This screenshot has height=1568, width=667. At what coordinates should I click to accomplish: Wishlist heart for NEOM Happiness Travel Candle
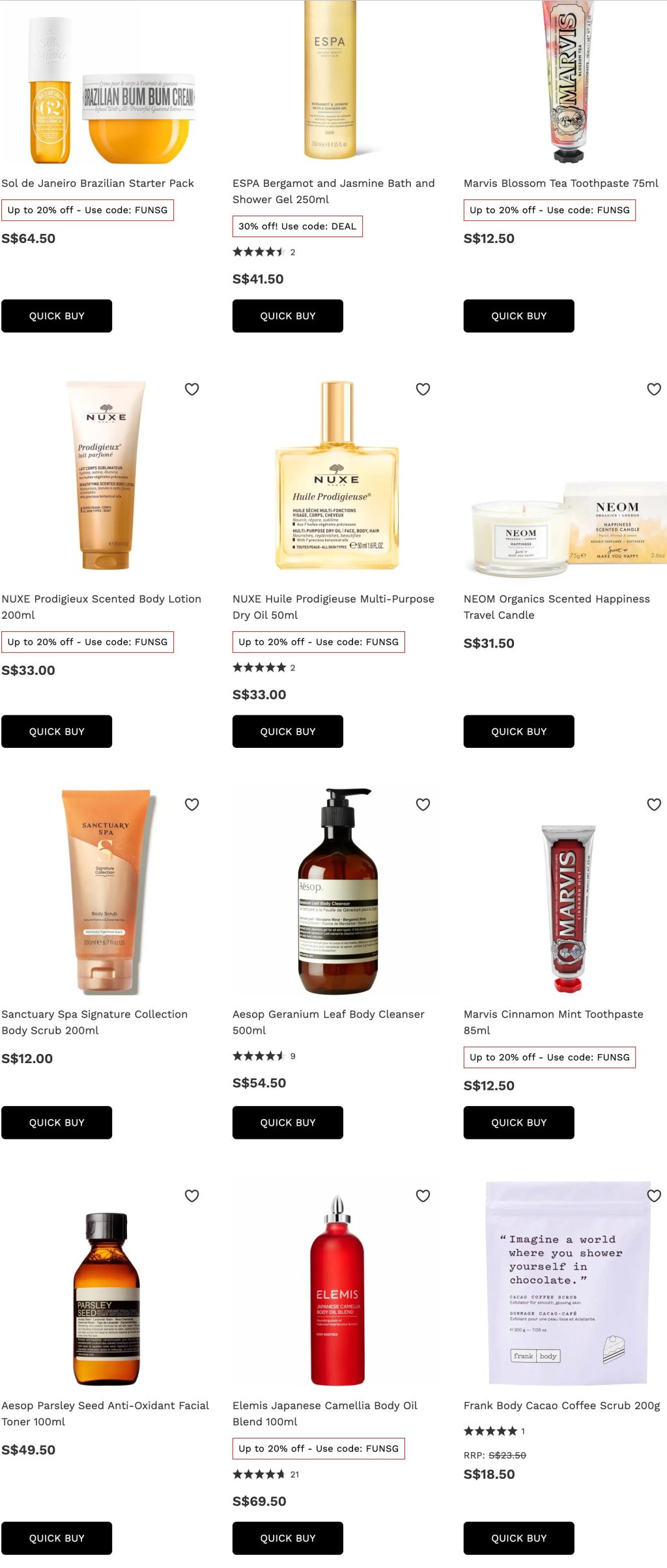coord(654,389)
